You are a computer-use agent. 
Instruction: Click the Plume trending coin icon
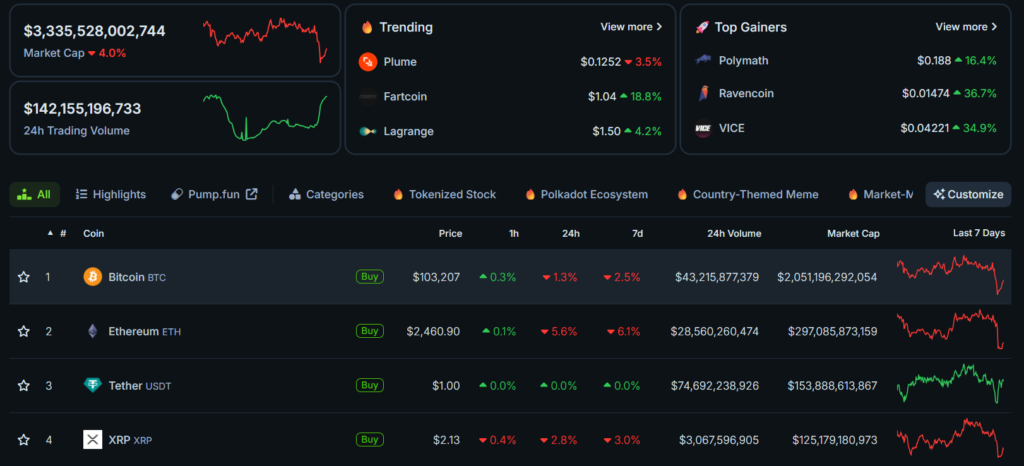[x=368, y=62]
